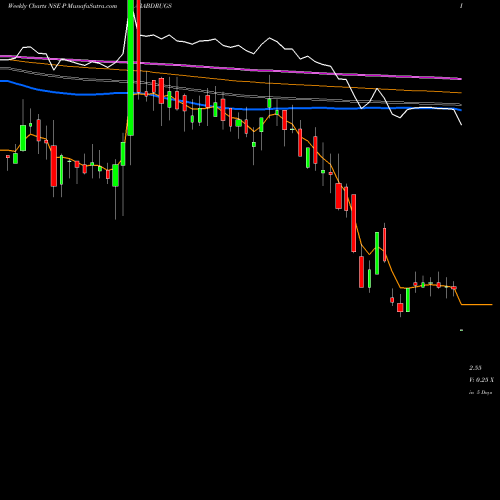
Task: Click the flat orange moving-average line end segment
Action: pos(477,304)
